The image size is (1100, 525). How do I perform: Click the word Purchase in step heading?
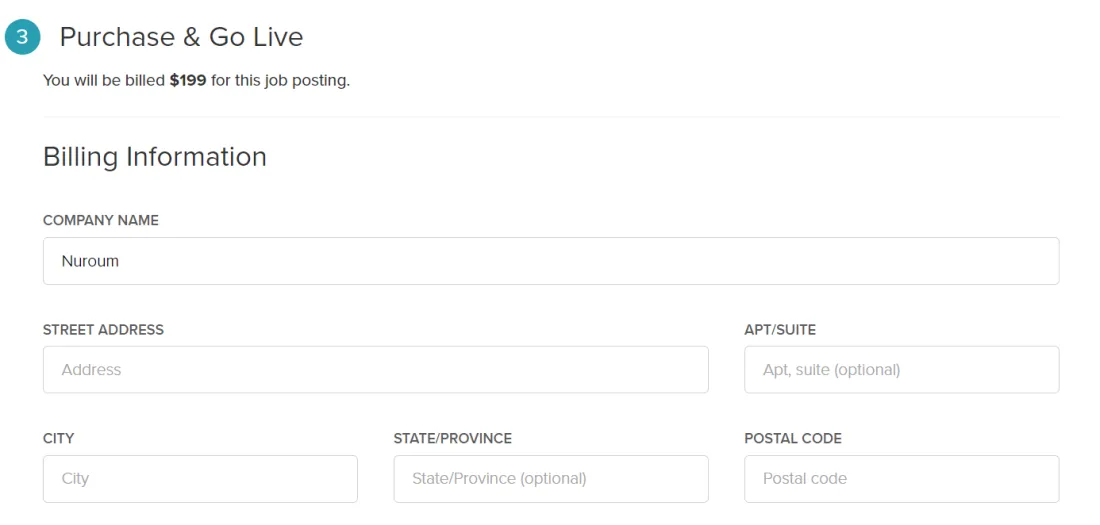coord(117,37)
